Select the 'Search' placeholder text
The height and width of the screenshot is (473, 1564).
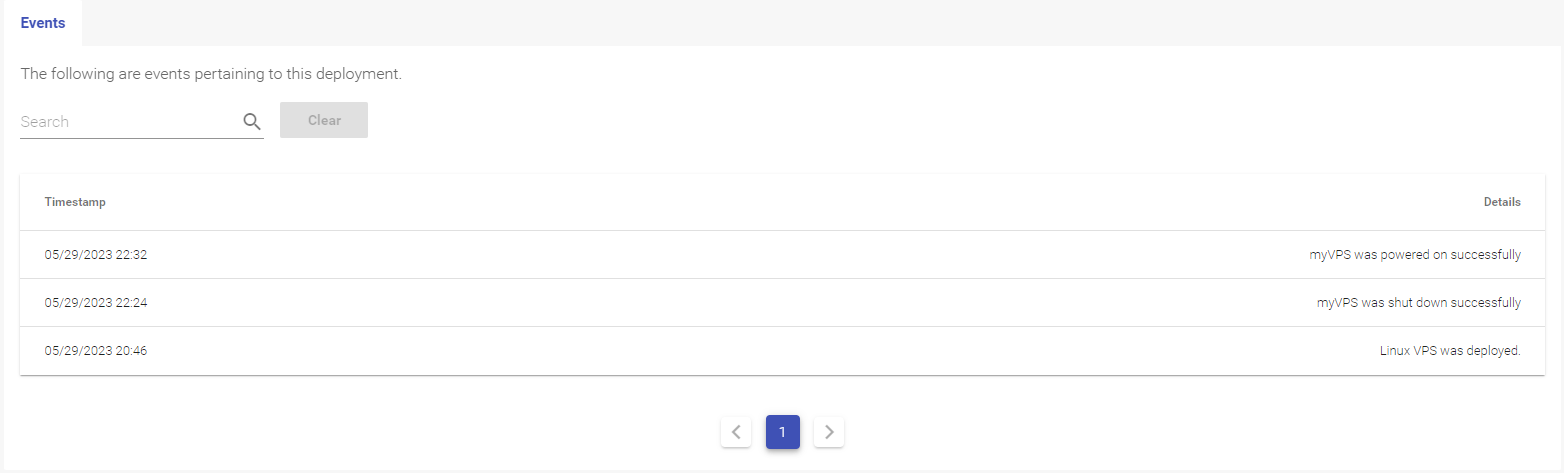[x=45, y=122]
